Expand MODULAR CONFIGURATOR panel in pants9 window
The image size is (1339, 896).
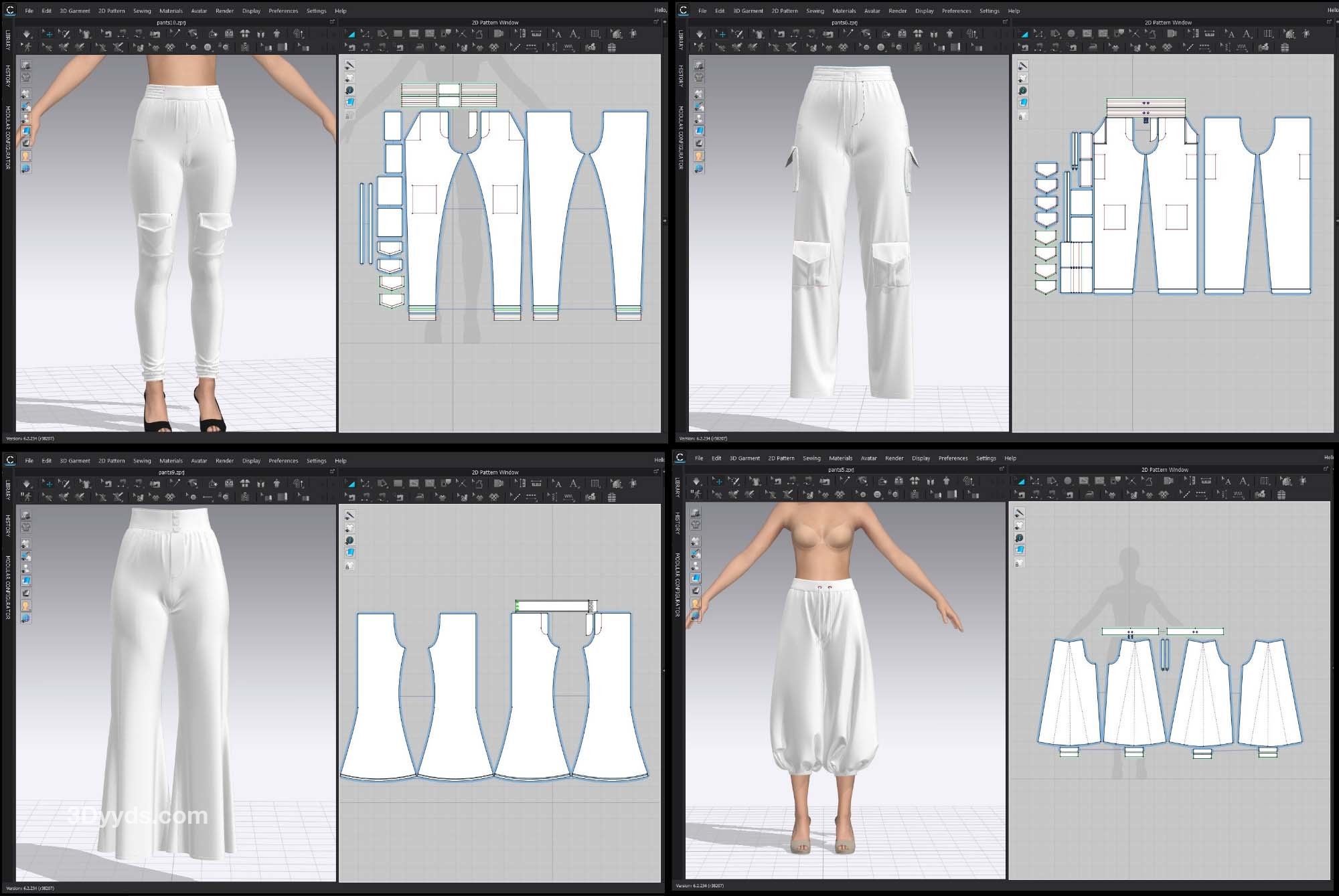pyautogui.click(x=8, y=587)
